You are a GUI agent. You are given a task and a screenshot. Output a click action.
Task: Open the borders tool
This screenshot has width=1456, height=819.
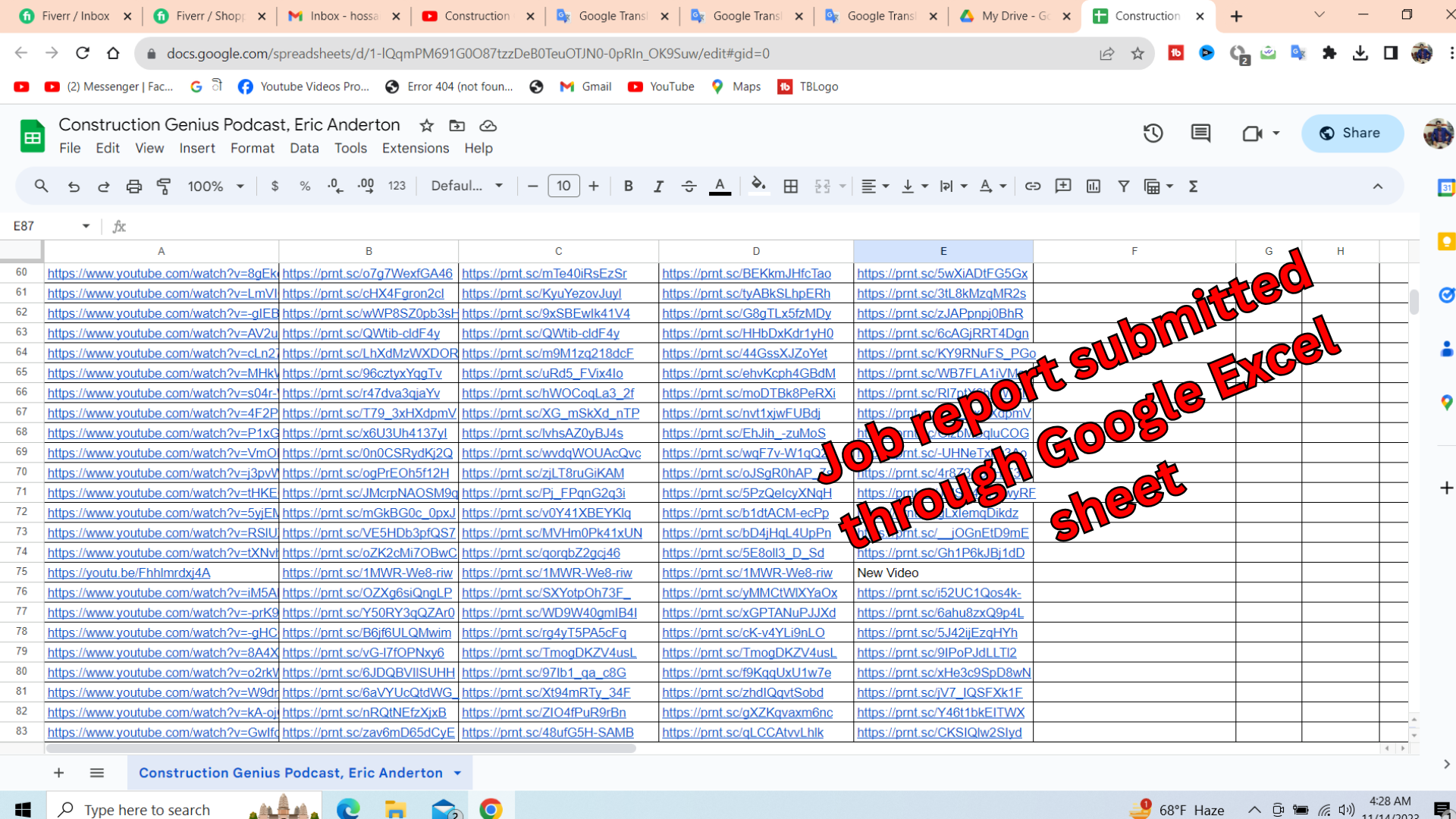(x=791, y=186)
